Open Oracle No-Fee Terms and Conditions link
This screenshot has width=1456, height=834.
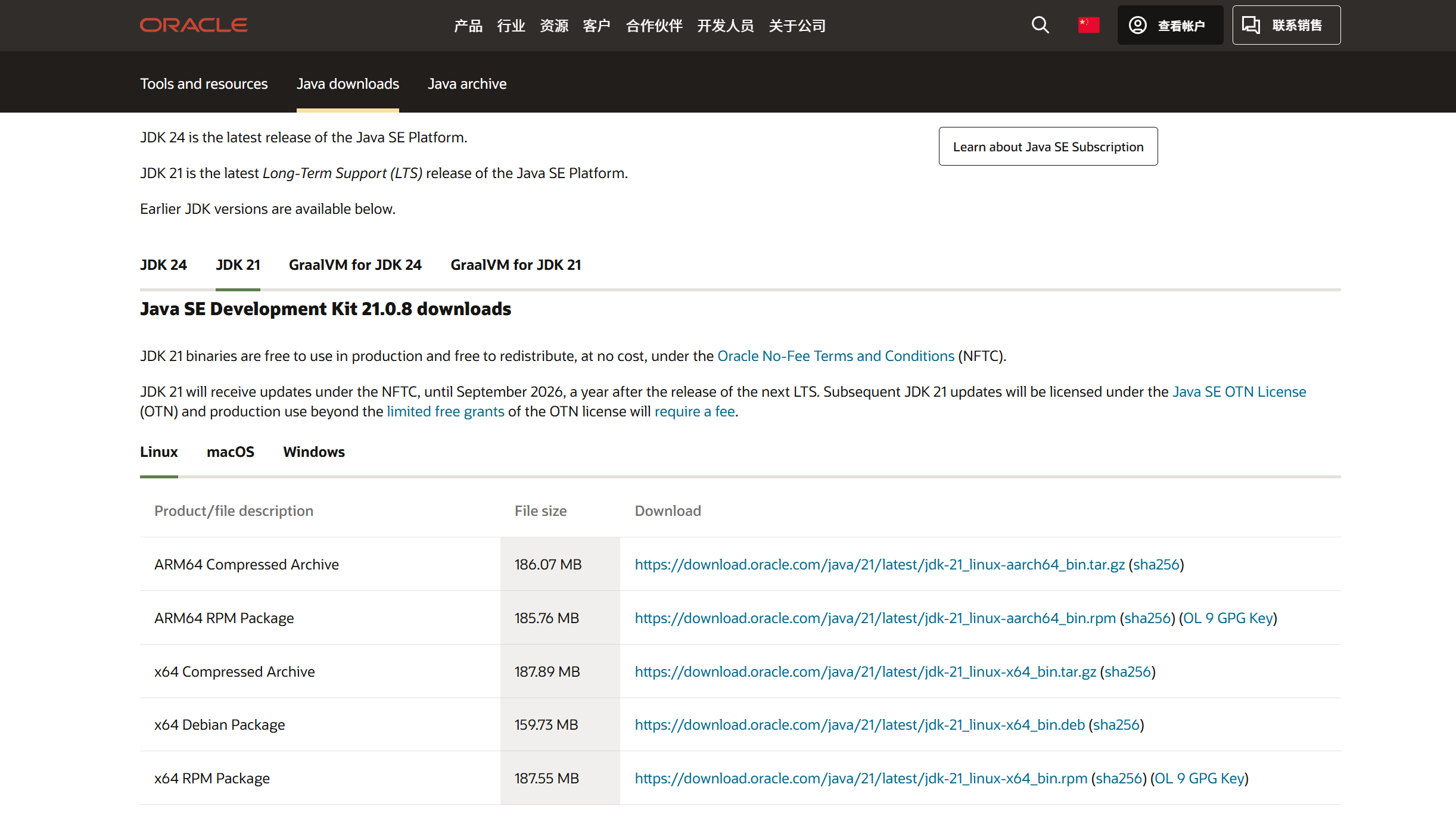pos(835,356)
